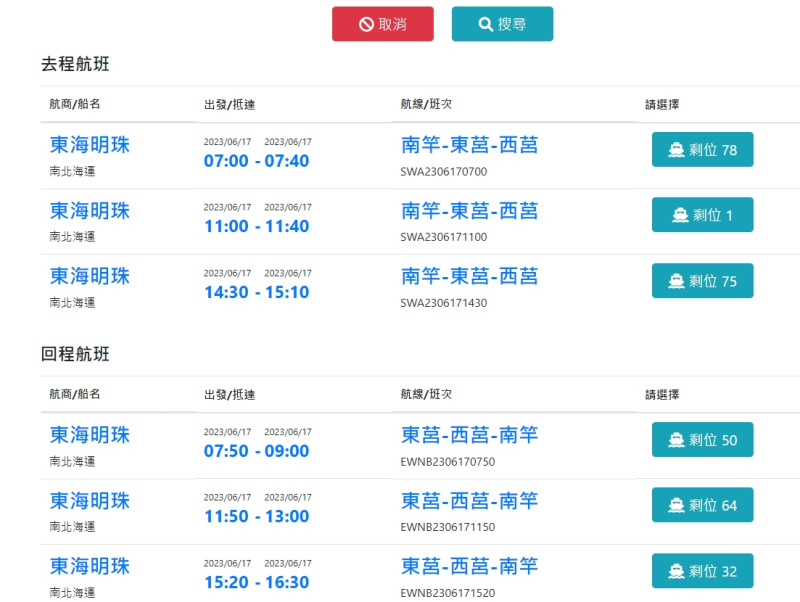Select 07:50 return sailing with 50 seats left
This screenshot has width=800, height=602.
coord(702,440)
